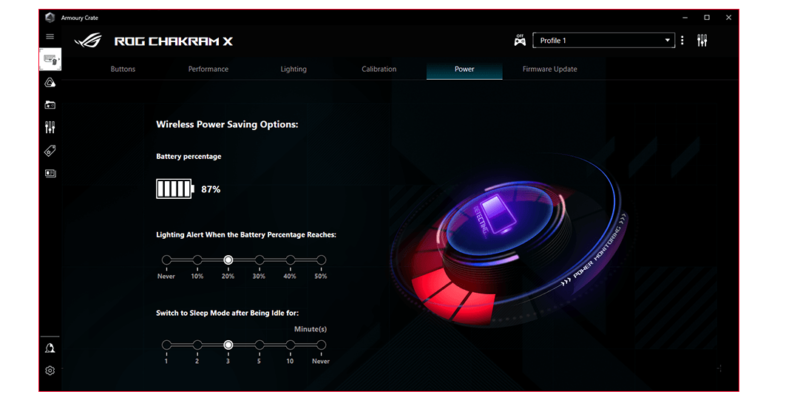The height and width of the screenshot is (400, 800).
Task: Select 50% for the battery lighting alert
Action: point(321,260)
